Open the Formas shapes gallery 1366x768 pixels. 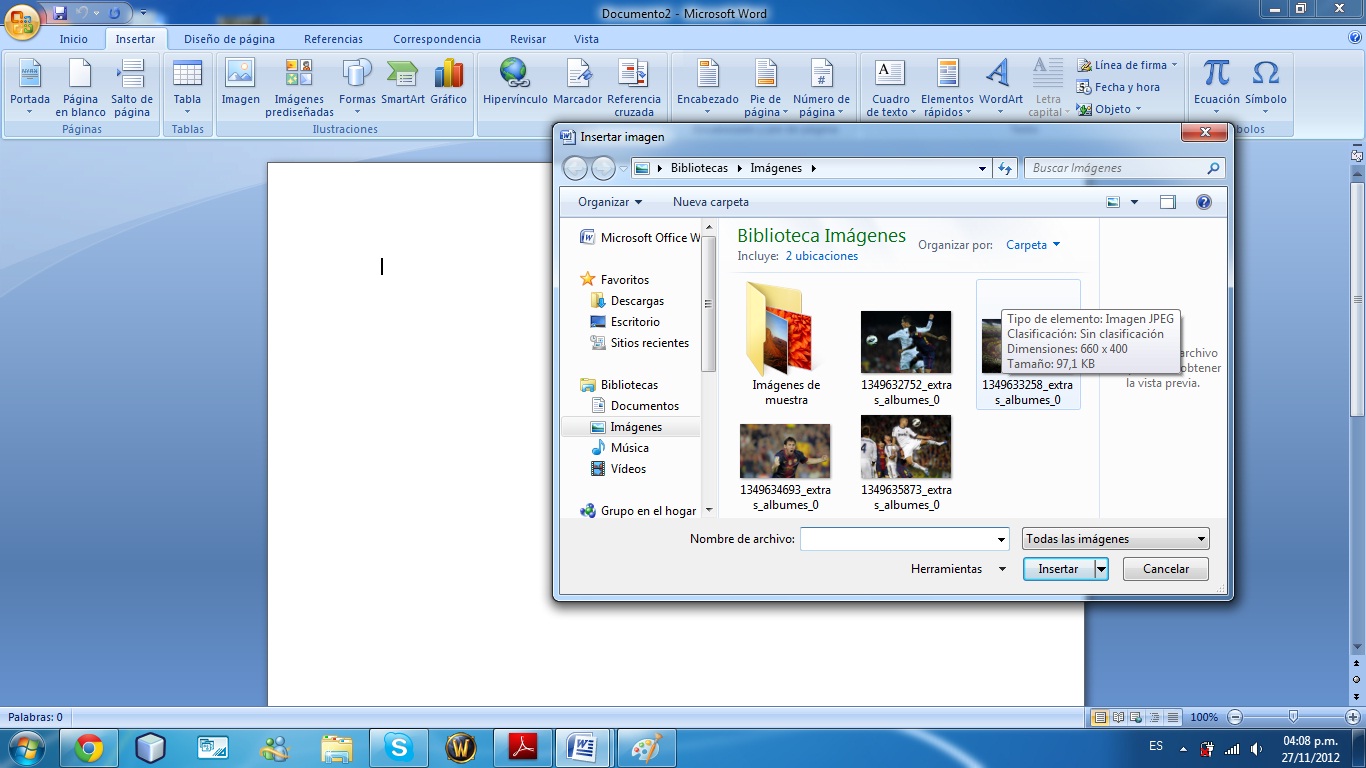(357, 88)
